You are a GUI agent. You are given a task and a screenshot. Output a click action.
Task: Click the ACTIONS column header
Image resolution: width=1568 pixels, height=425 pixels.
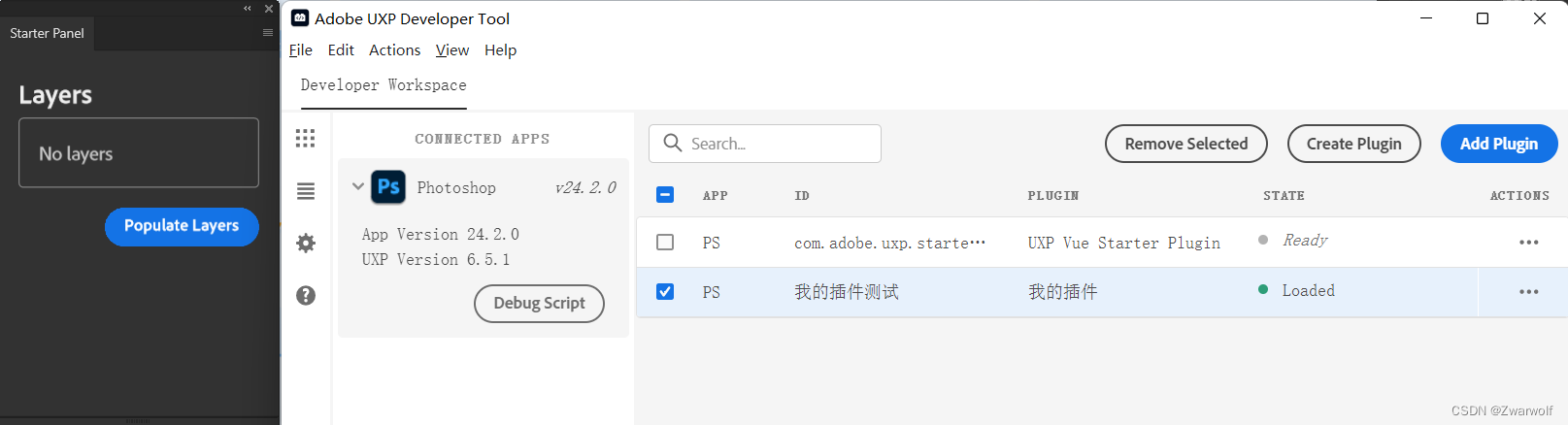pos(1519,195)
